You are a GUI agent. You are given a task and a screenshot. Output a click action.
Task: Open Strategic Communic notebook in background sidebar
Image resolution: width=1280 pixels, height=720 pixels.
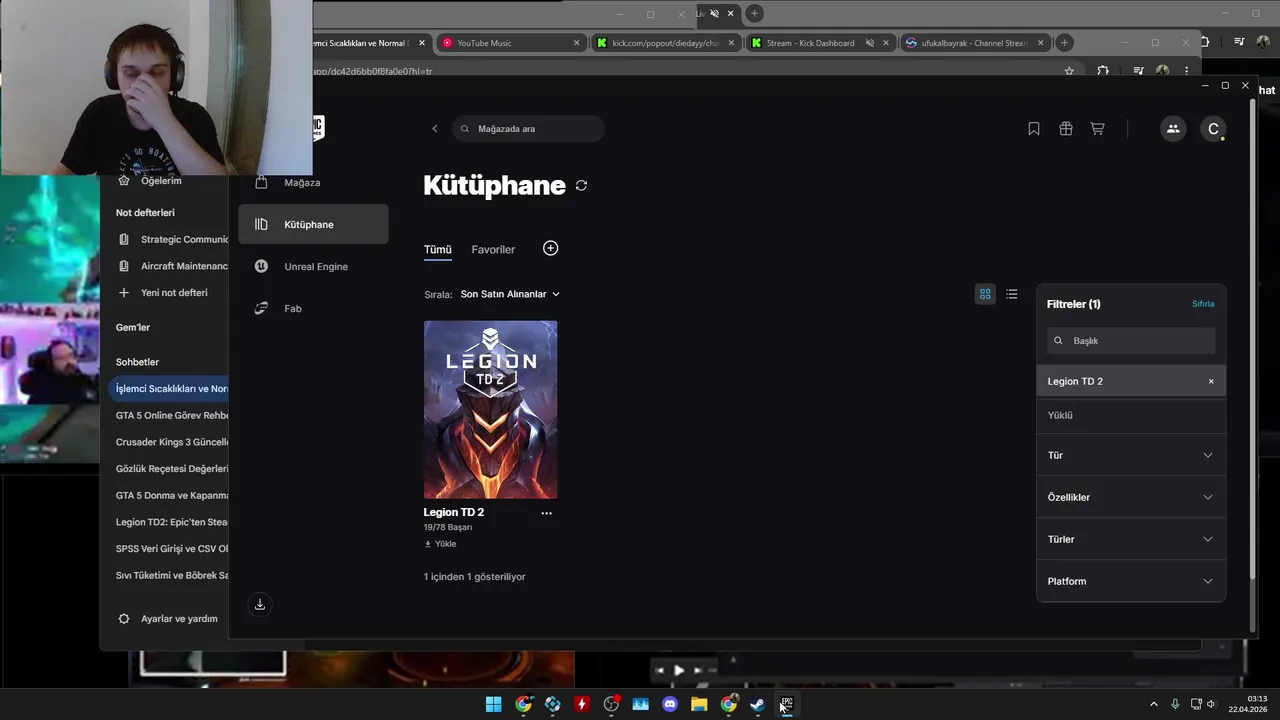pyautogui.click(x=173, y=240)
